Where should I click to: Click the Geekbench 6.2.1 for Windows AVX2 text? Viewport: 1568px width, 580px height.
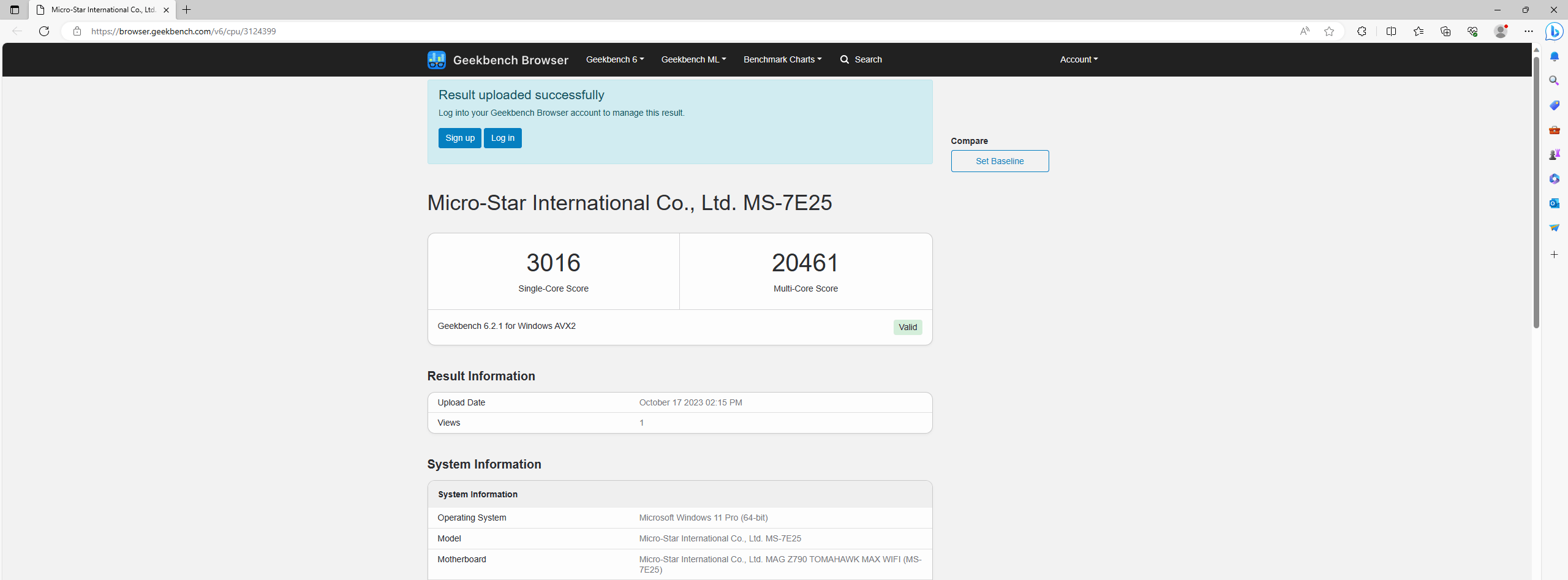coord(506,326)
